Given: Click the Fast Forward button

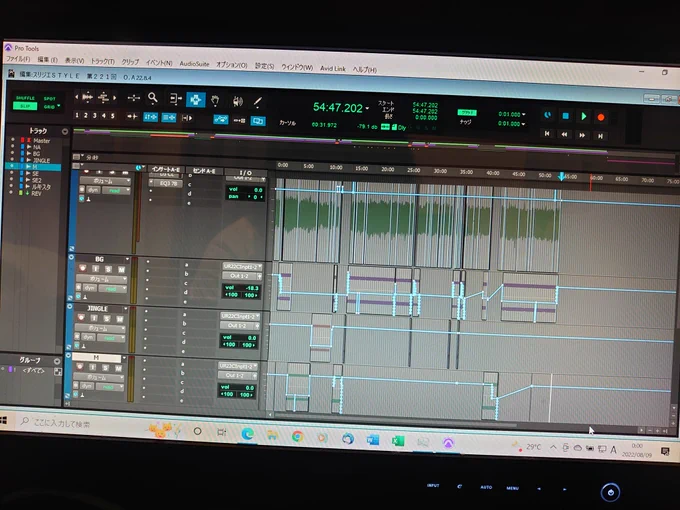Looking at the screenshot, I should (582, 135).
